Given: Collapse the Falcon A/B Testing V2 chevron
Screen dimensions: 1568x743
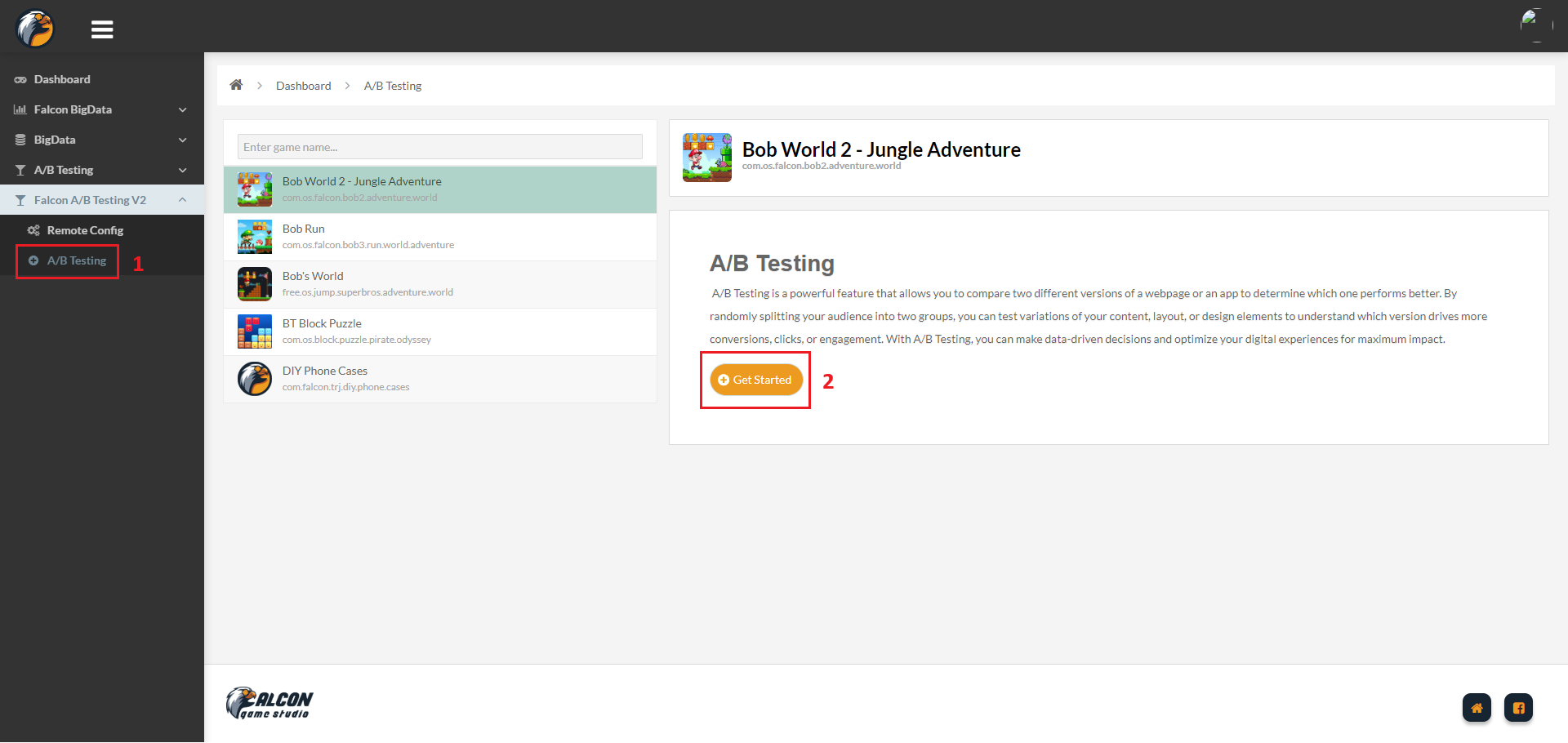Looking at the screenshot, I should tap(183, 200).
